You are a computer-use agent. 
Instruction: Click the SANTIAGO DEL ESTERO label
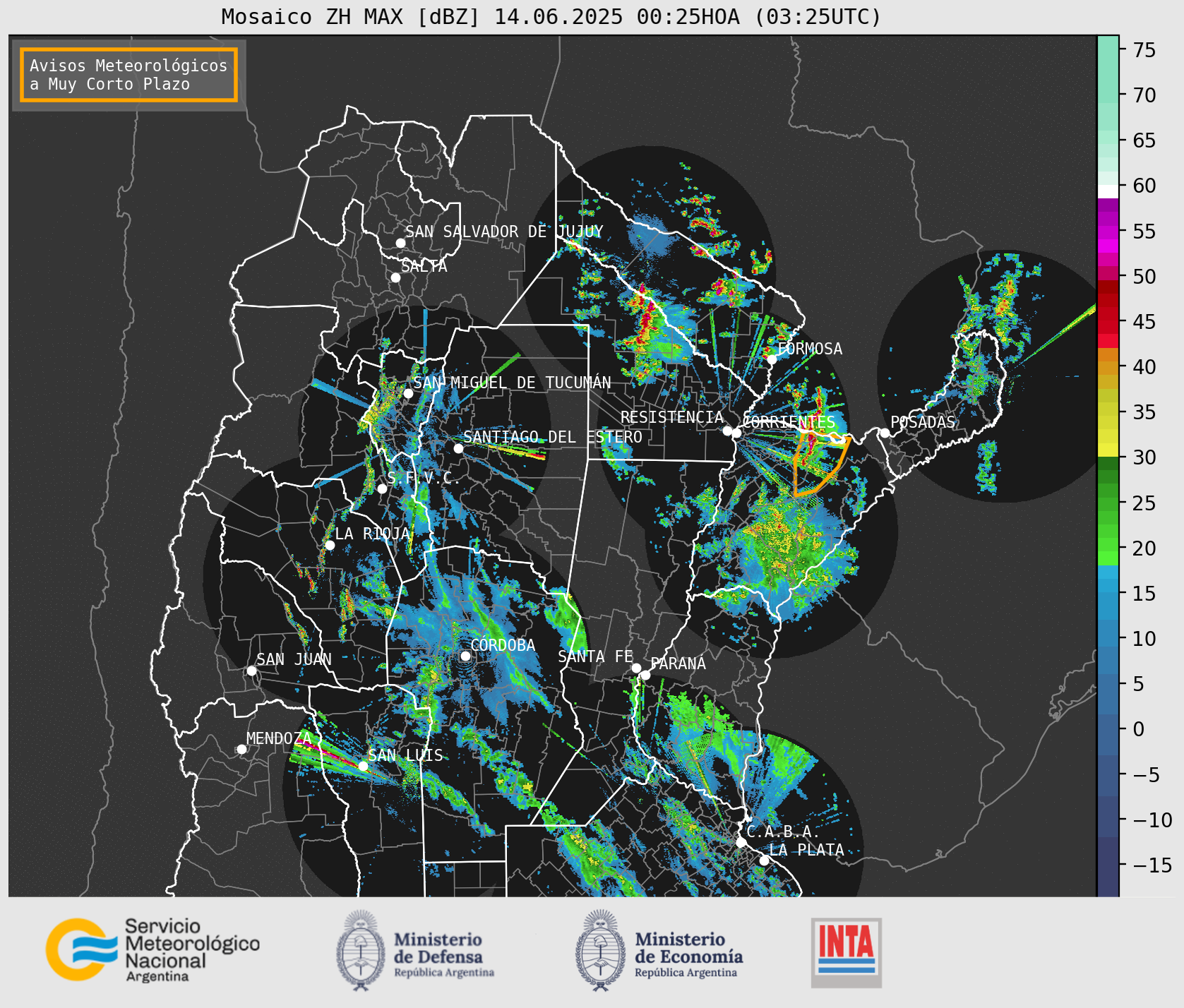[x=553, y=437]
